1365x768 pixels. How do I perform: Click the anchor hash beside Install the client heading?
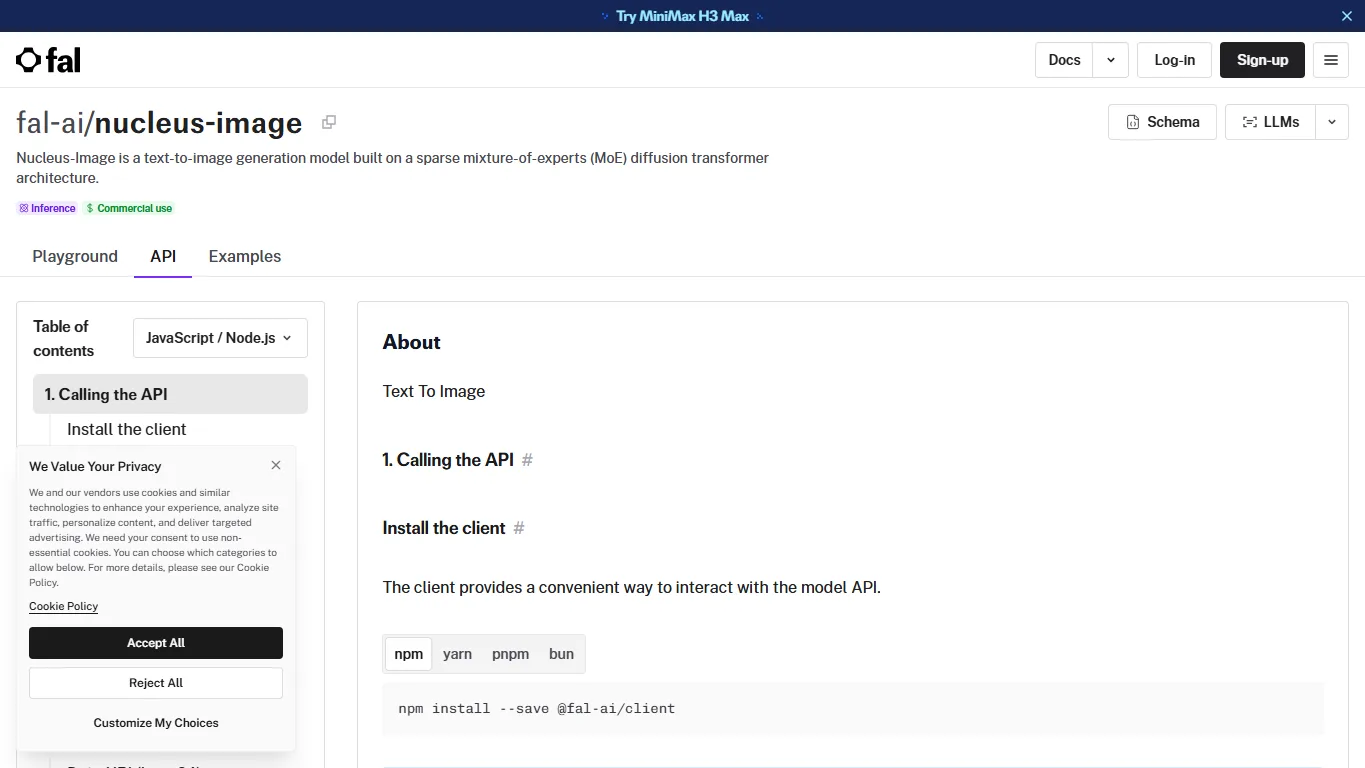(x=519, y=528)
